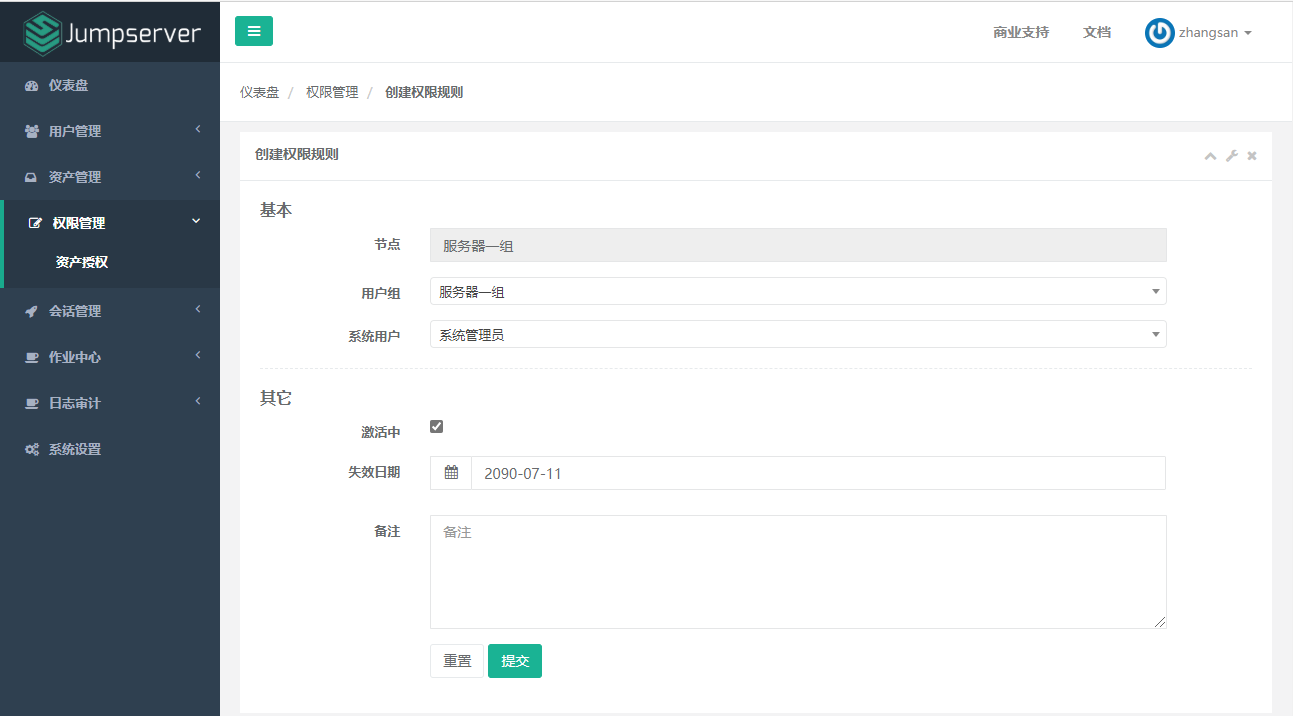The height and width of the screenshot is (716, 1293).
Task: Collapse the 创建权限规则 panel chevron
Action: (x=1210, y=156)
